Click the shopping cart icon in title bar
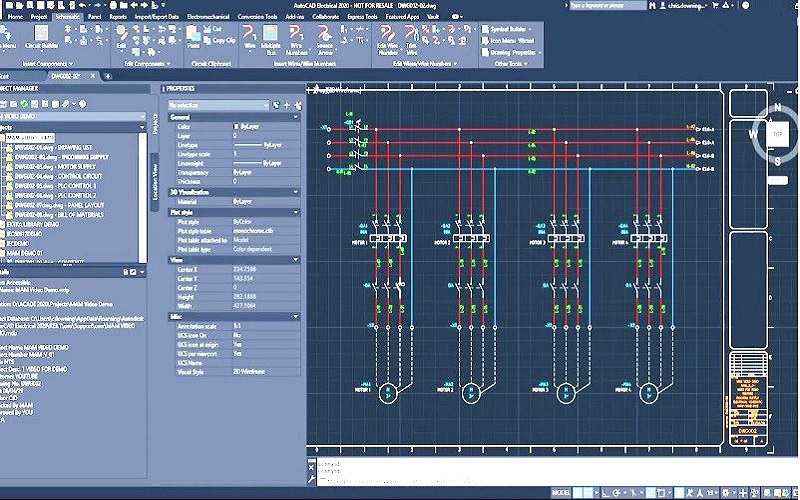This screenshot has height=500, width=800. 715,6
